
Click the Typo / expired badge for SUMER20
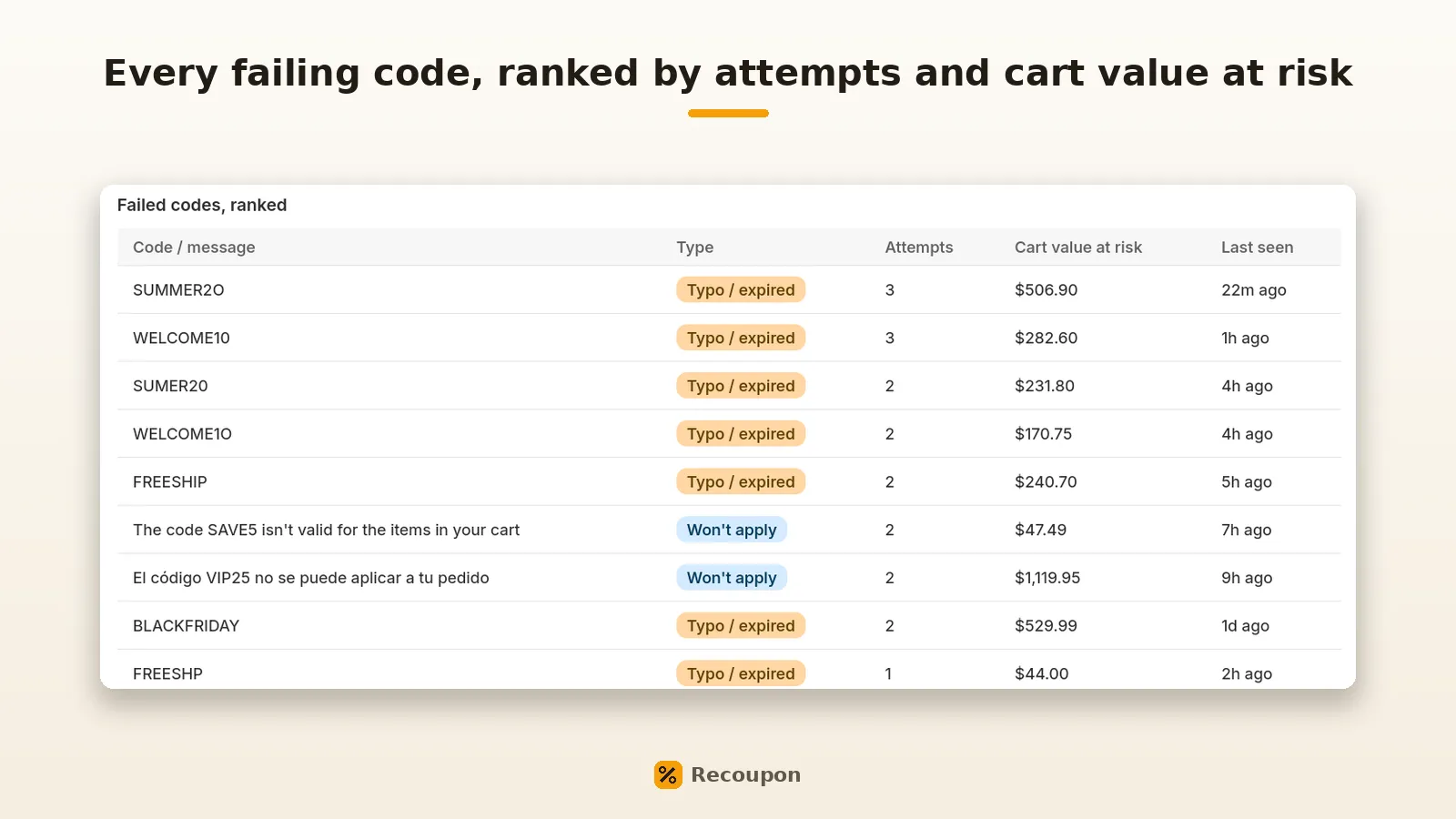741,386
